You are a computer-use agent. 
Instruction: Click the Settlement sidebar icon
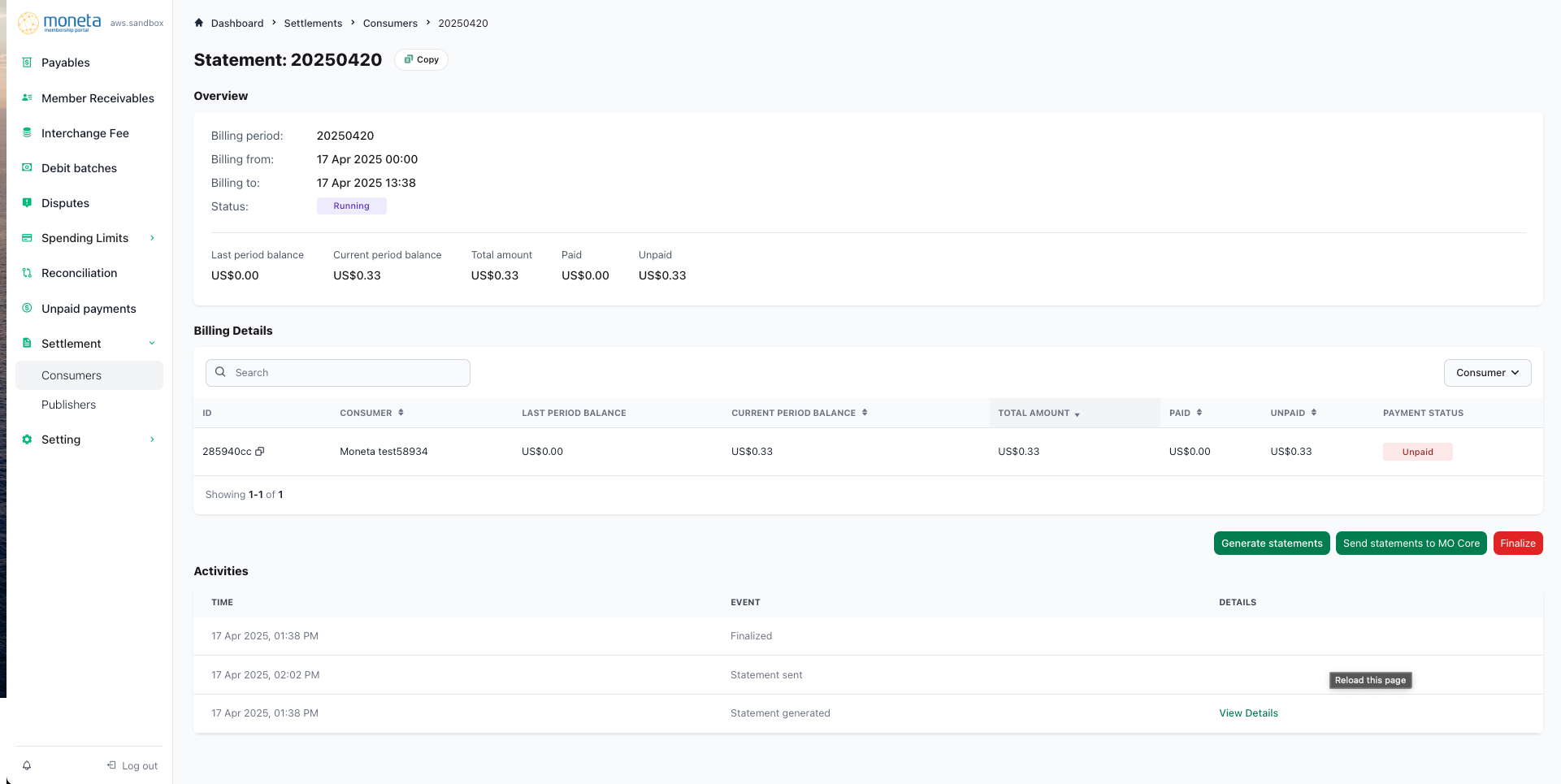click(27, 343)
